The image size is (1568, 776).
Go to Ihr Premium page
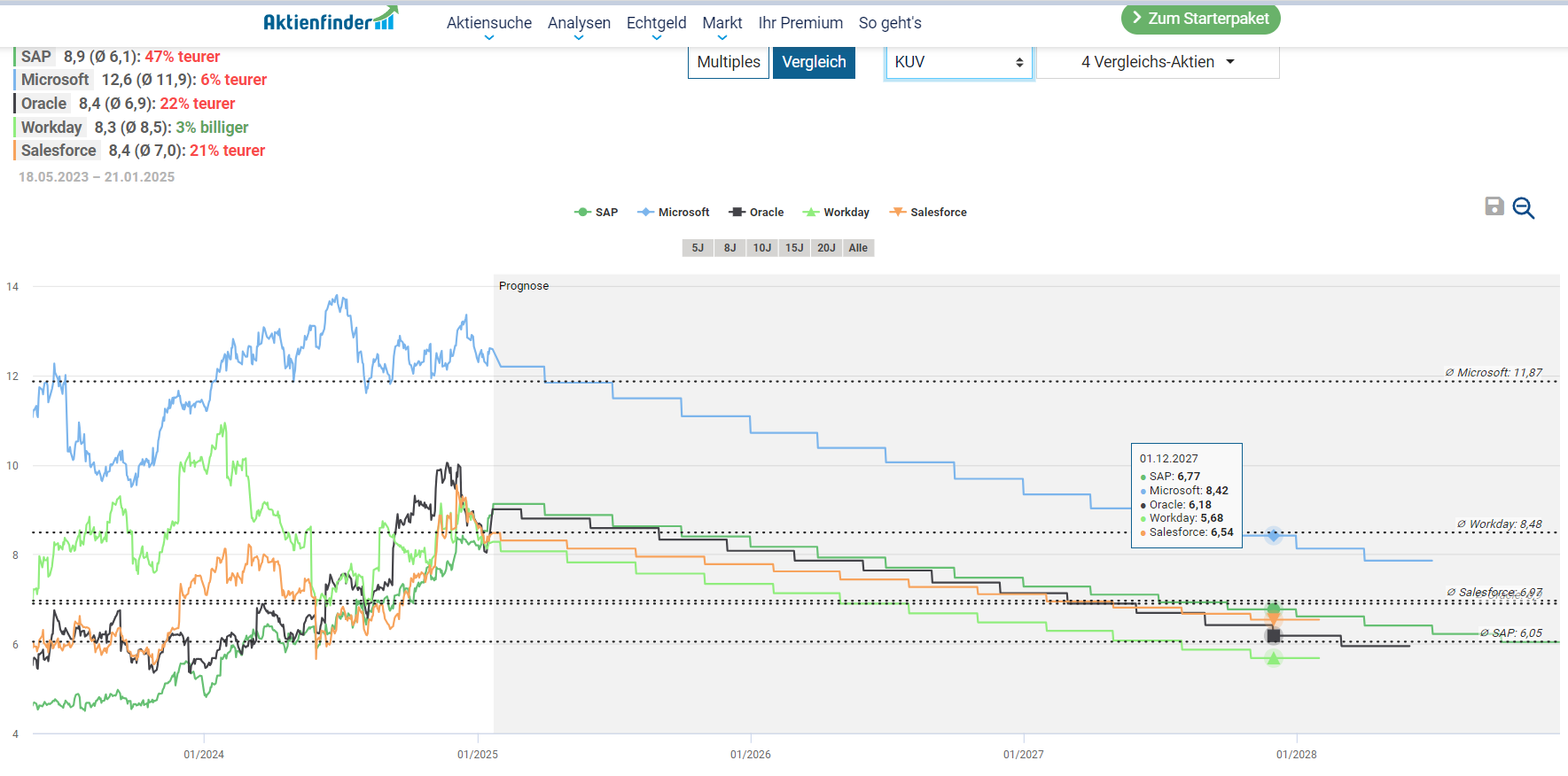[x=800, y=23]
